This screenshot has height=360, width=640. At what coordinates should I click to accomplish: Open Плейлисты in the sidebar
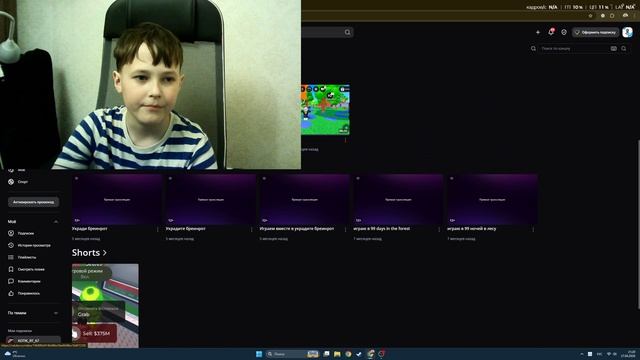click(22, 258)
